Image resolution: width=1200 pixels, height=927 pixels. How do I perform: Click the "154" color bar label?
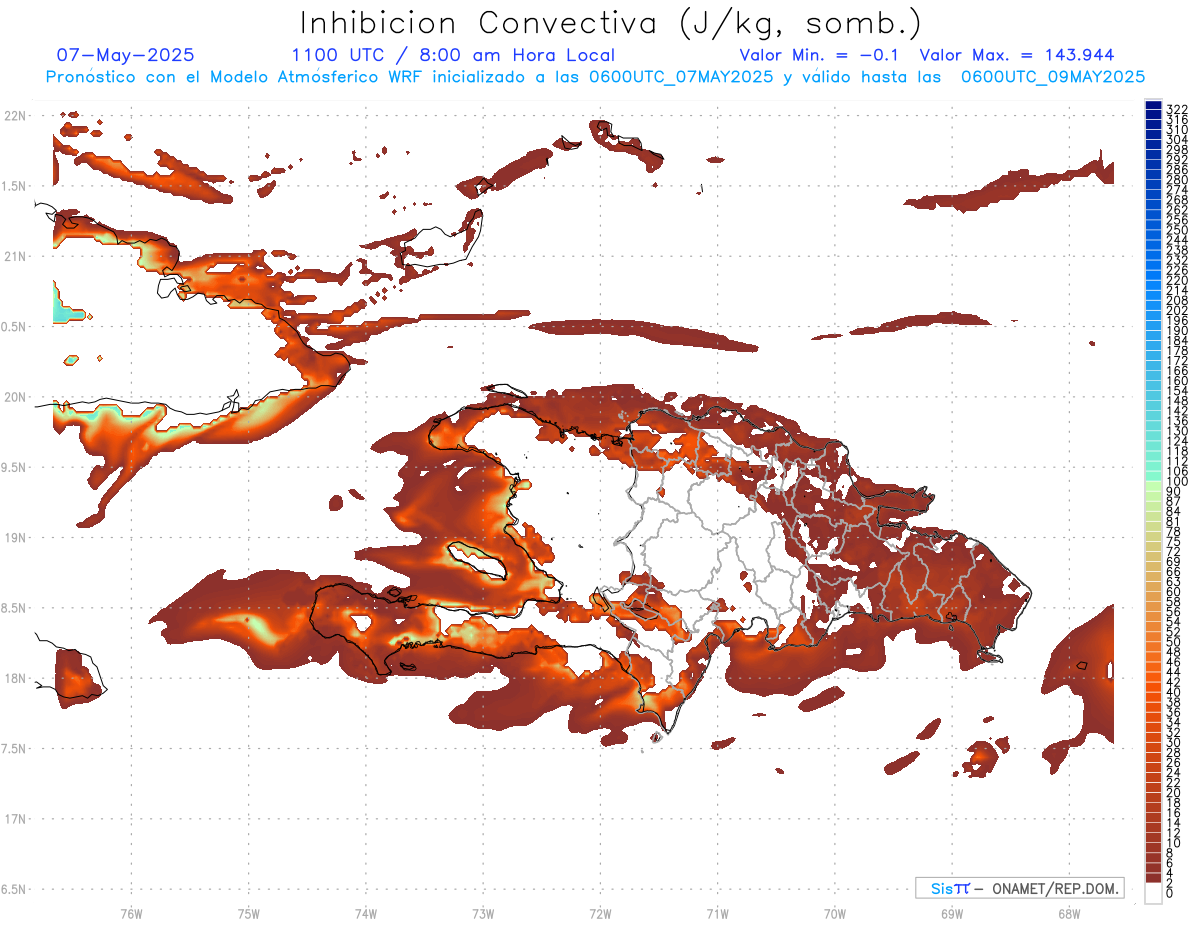pos(1176,391)
